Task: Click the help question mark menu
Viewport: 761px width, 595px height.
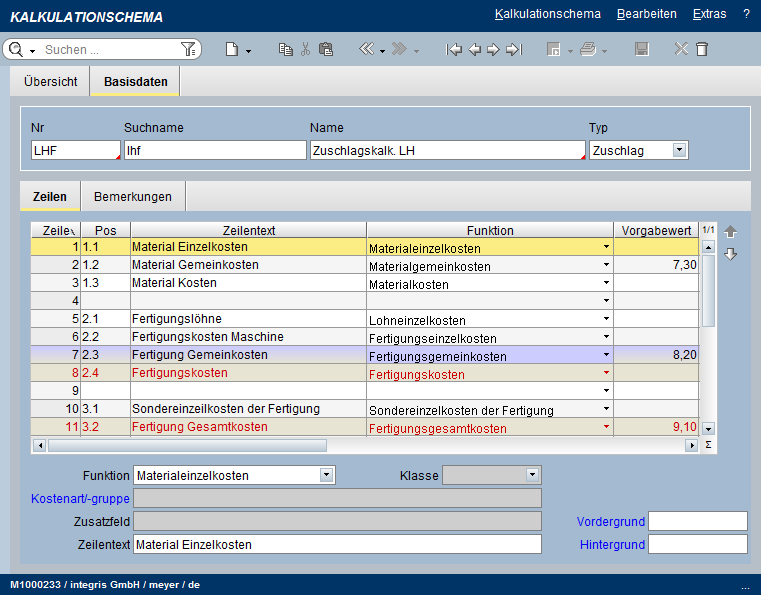Action: click(x=746, y=14)
